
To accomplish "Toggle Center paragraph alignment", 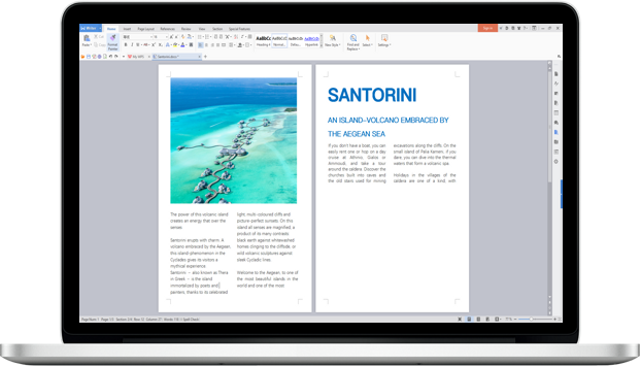I will click(x=206, y=44).
